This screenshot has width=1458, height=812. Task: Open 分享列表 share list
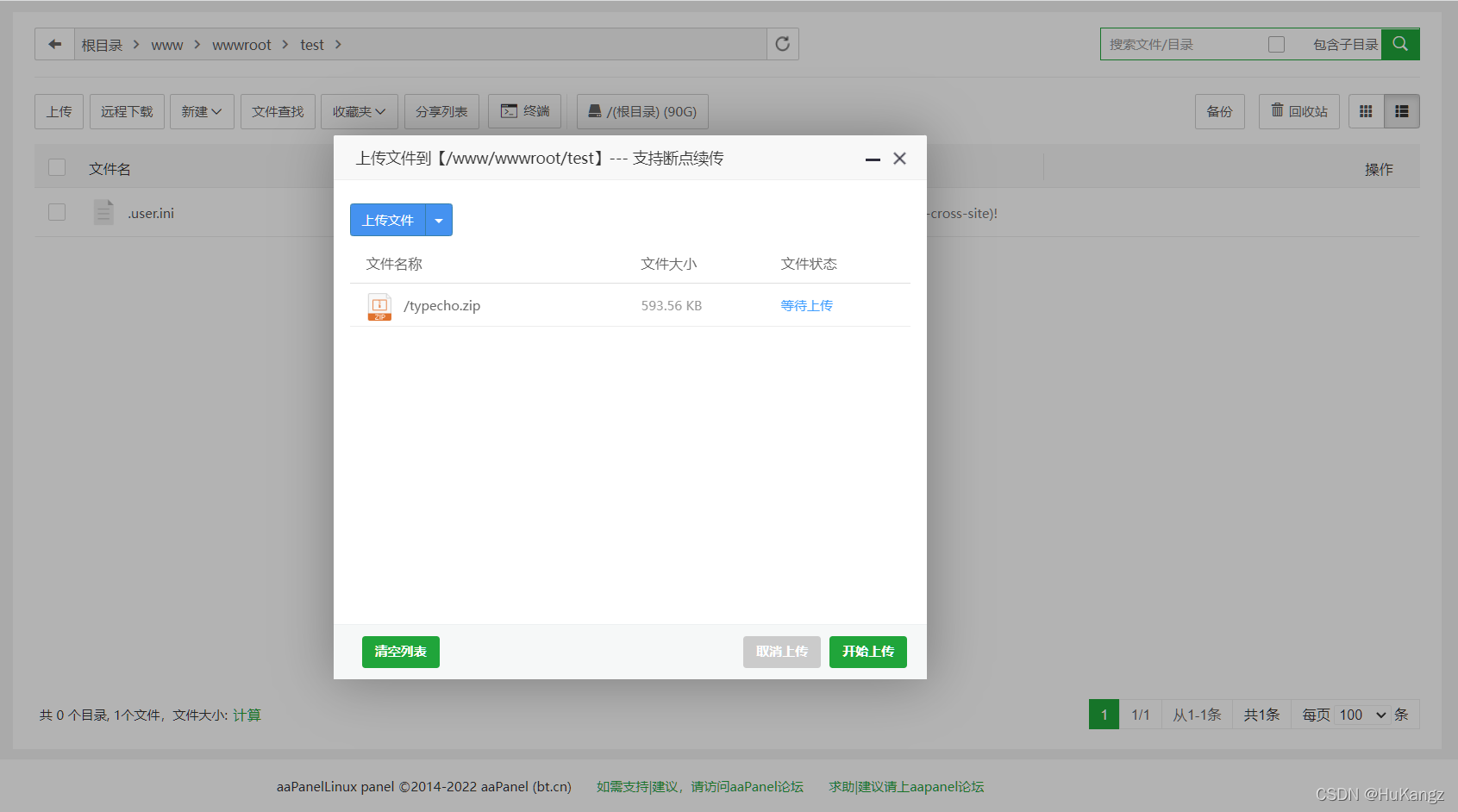pos(441,111)
